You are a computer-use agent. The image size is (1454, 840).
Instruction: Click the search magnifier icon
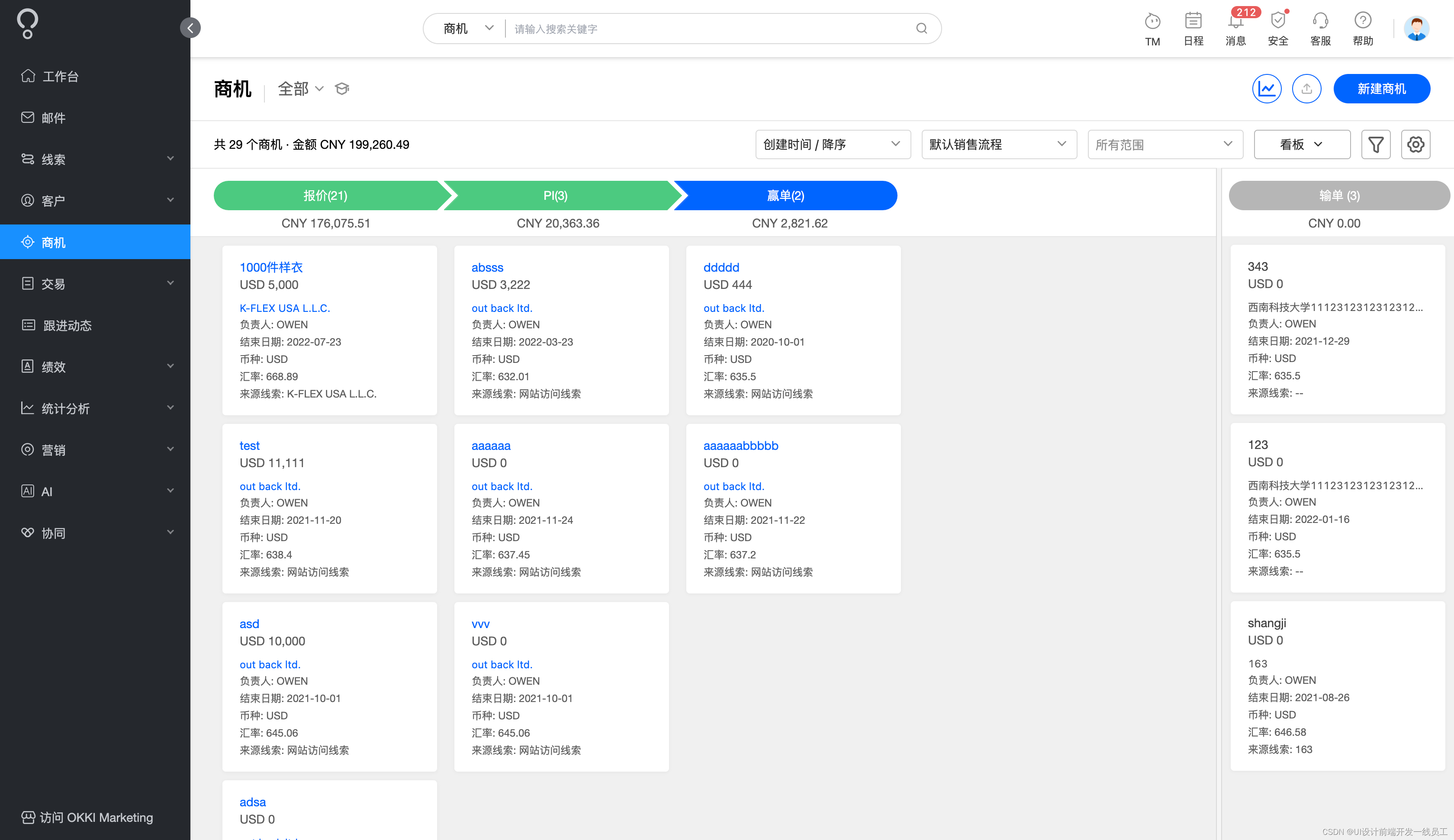[x=921, y=28]
